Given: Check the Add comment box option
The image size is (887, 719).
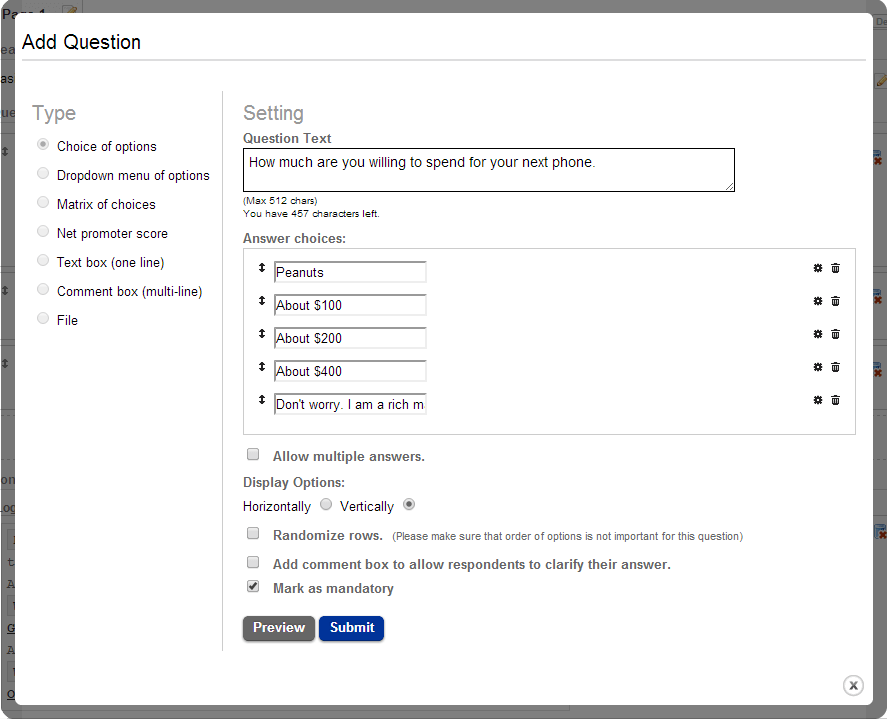Looking at the screenshot, I should click(x=253, y=562).
